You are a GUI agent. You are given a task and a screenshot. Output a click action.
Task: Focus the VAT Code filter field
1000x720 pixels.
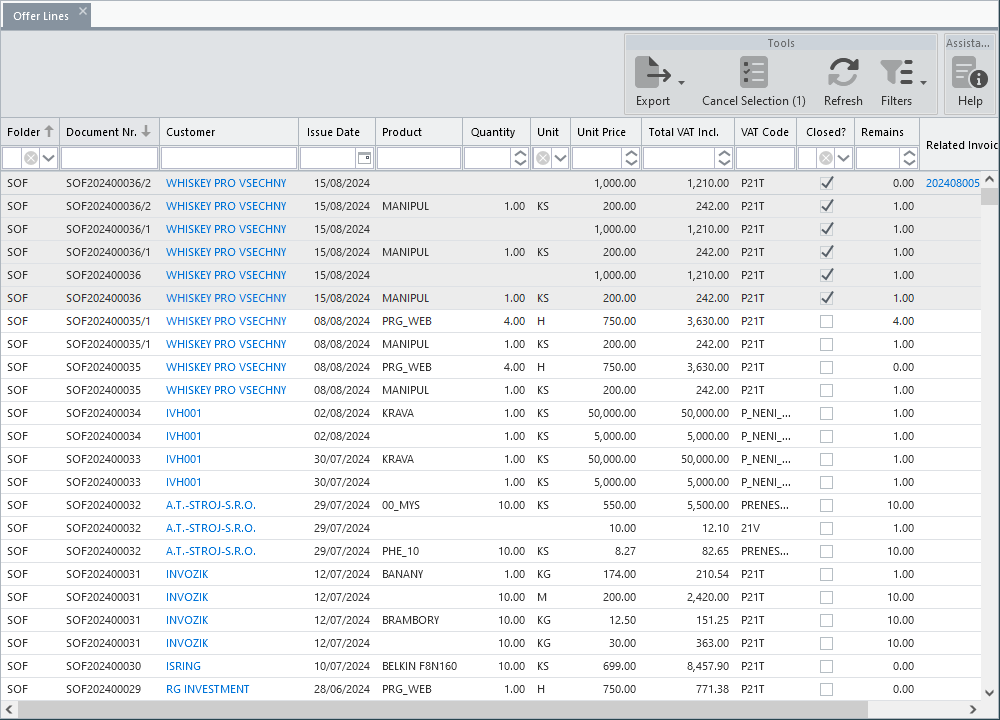coord(765,158)
